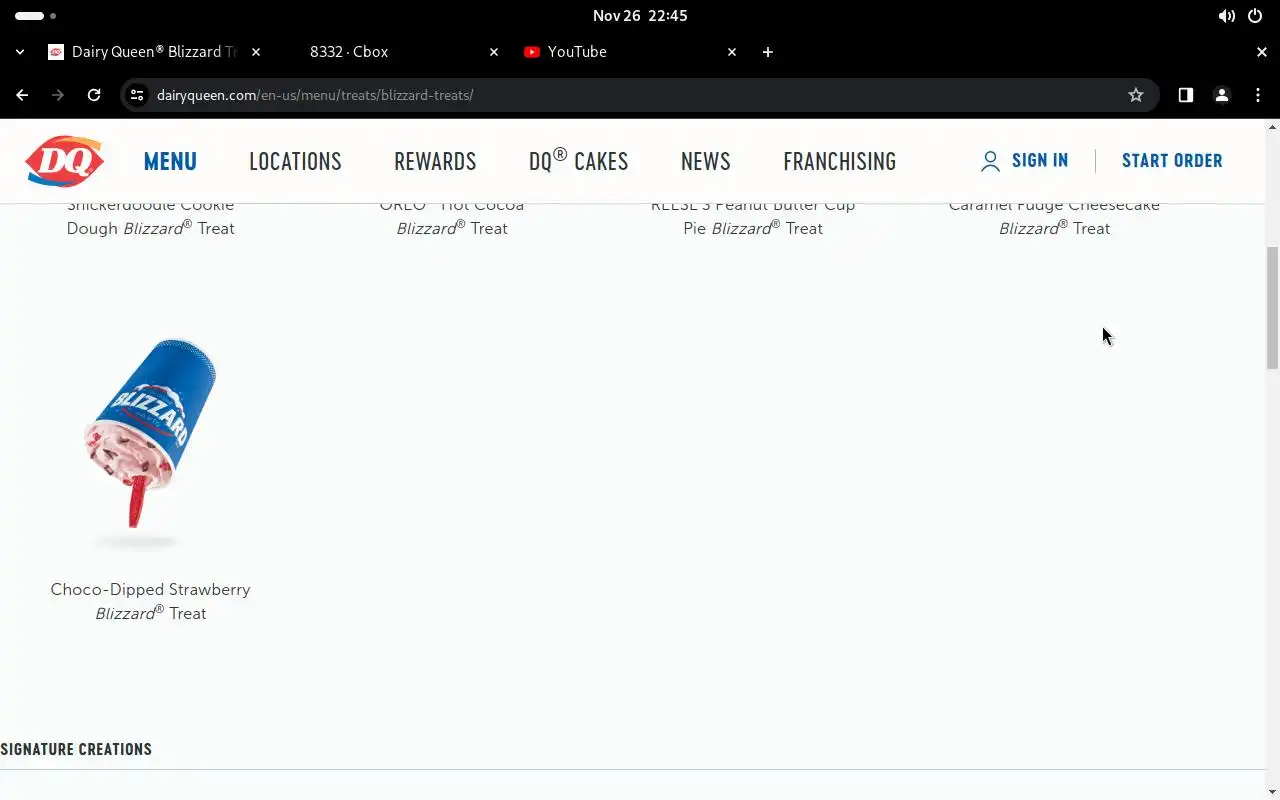Open site information icon in the address bar
1280x800 pixels.
point(138,95)
